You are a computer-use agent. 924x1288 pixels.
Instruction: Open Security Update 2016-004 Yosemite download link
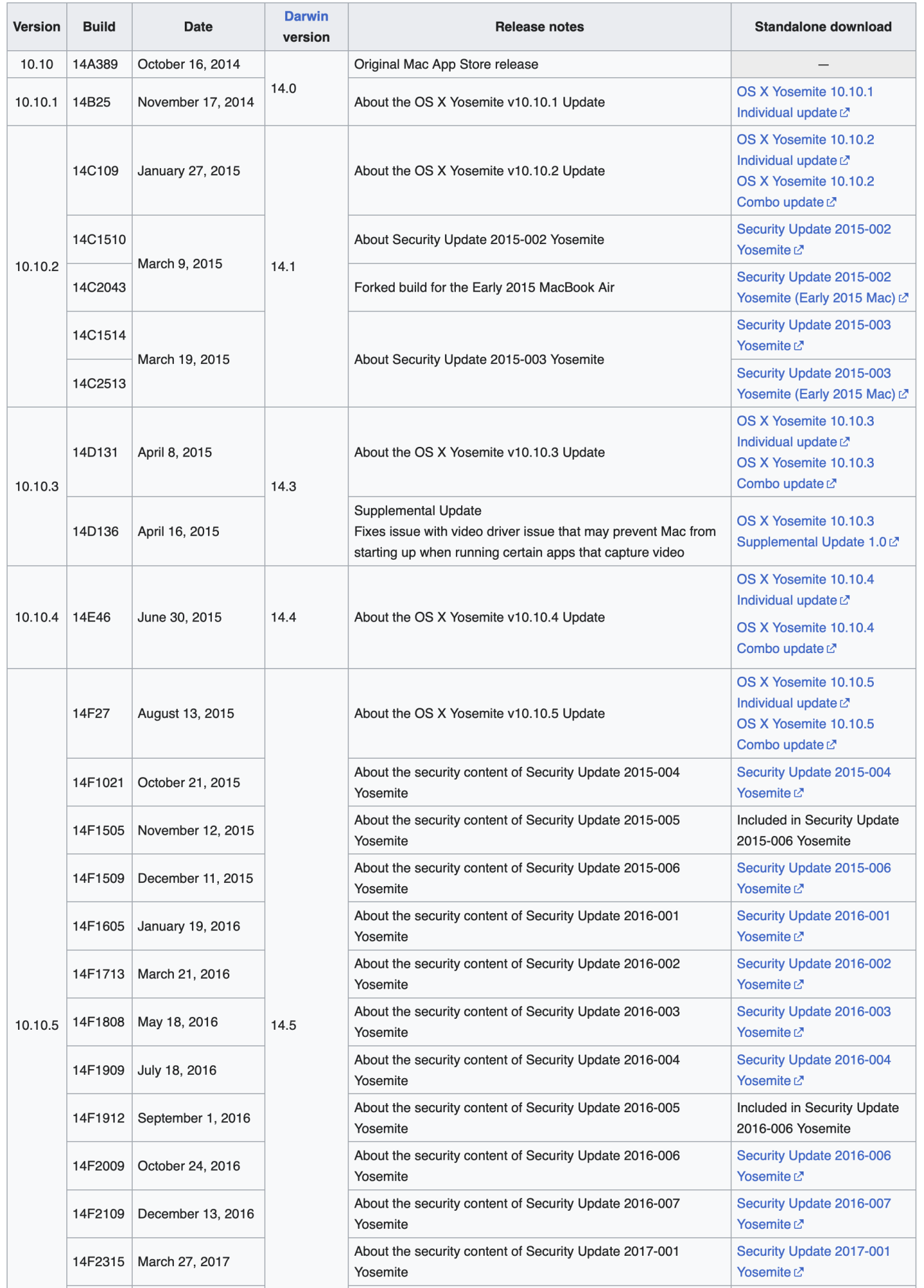coord(813,1070)
